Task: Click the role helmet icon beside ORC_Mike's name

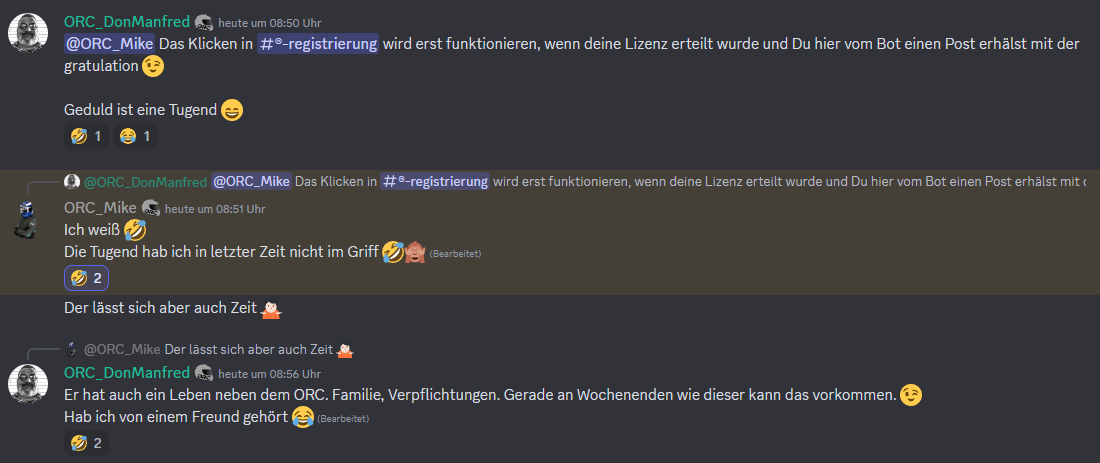Action: pyautogui.click(x=150, y=208)
